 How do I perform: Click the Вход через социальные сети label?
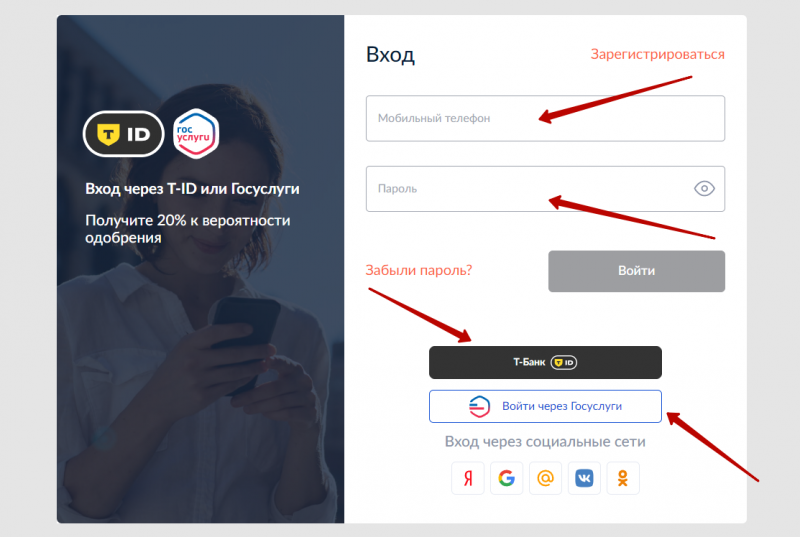pos(545,442)
